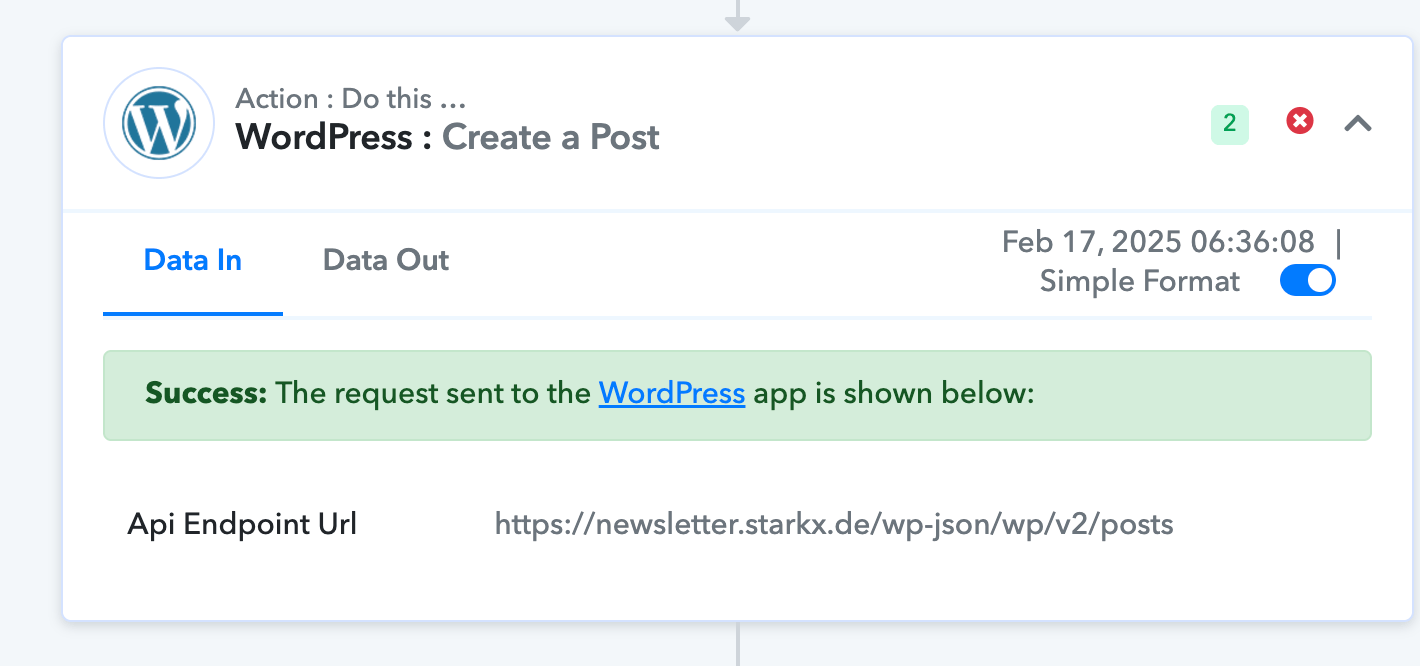Toggle the Simple Format switch

pyautogui.click(x=1308, y=281)
